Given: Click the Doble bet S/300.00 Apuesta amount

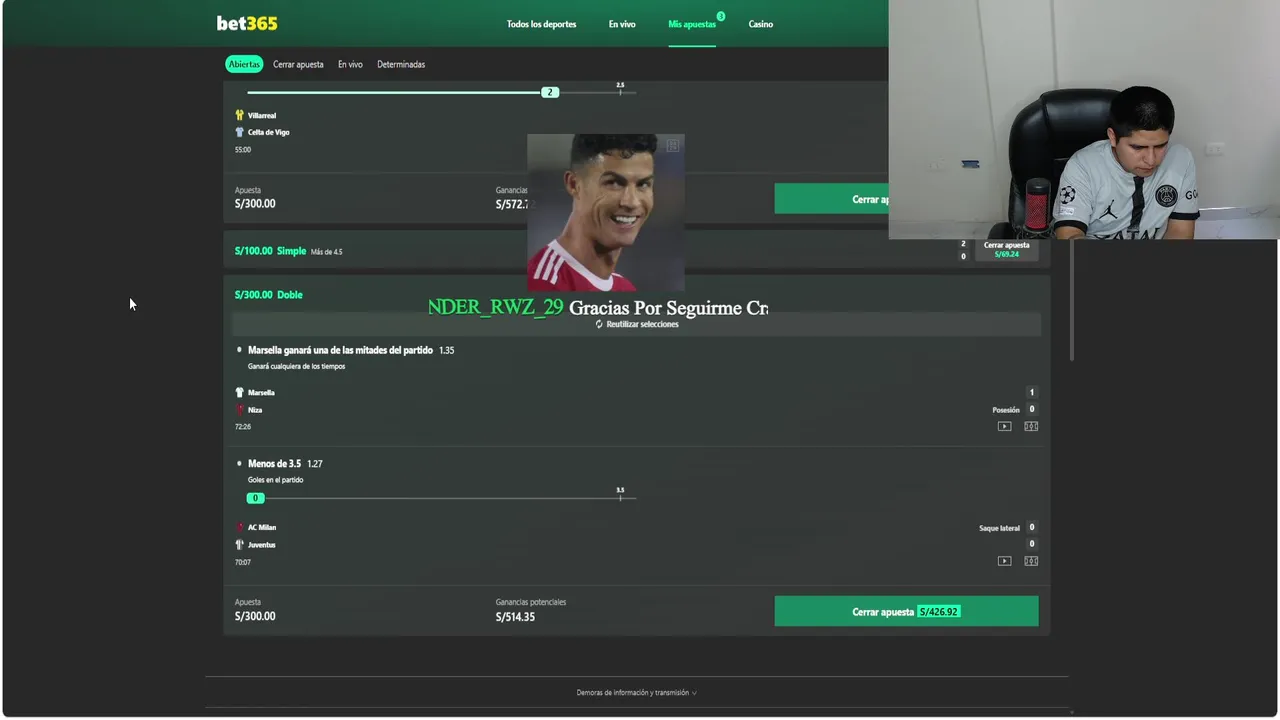Looking at the screenshot, I should 255,616.
